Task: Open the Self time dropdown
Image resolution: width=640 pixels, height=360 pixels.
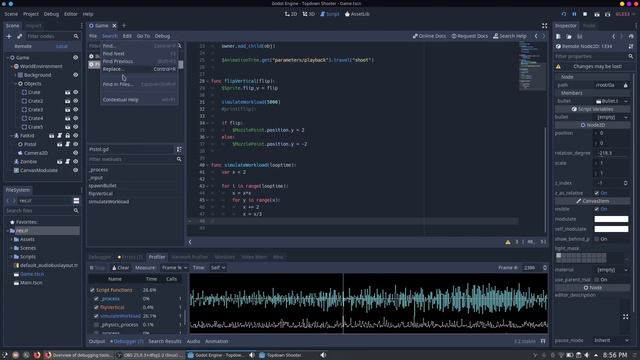Action: [218, 268]
